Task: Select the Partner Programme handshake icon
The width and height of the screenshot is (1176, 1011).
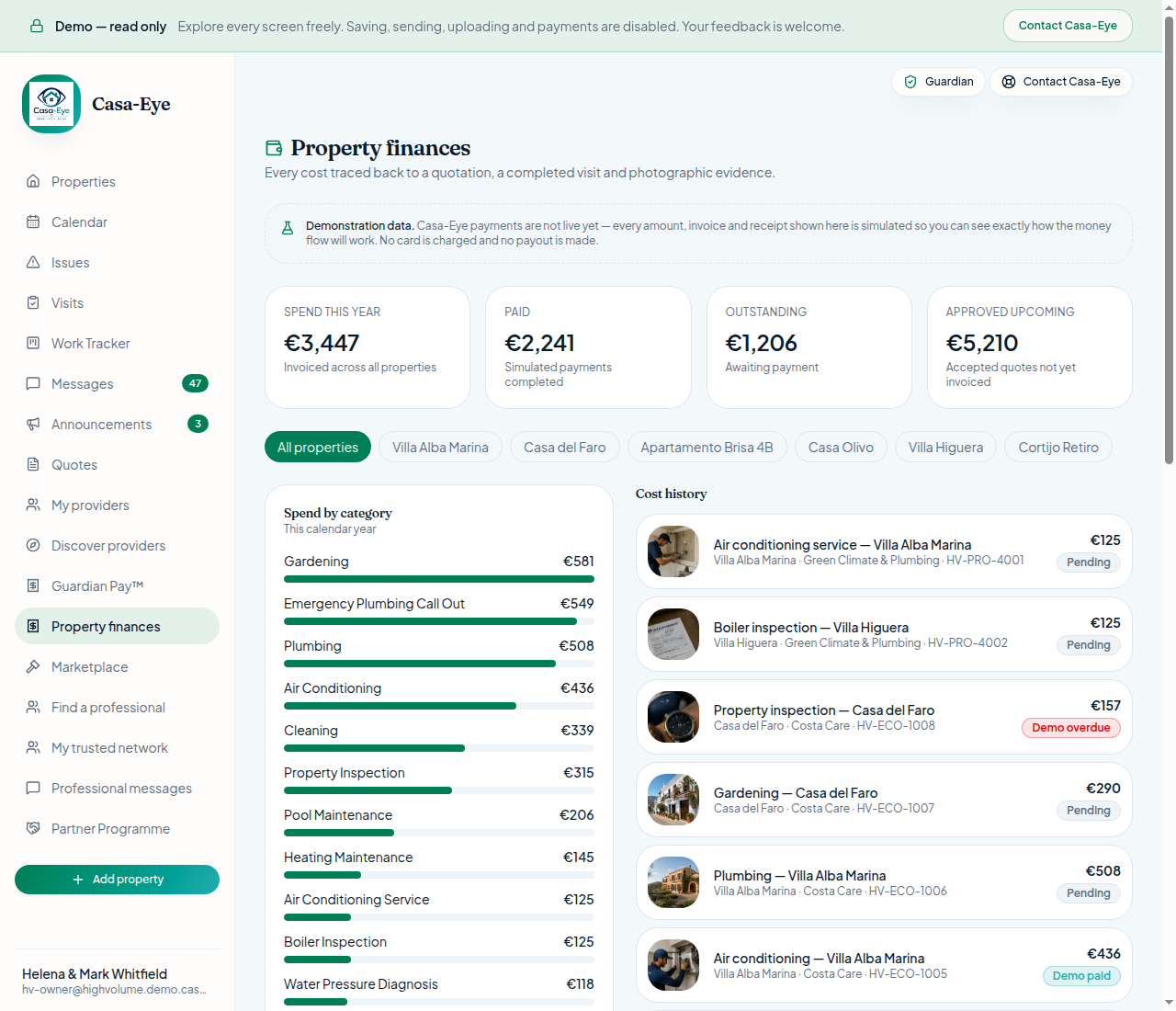Action: coord(33,828)
